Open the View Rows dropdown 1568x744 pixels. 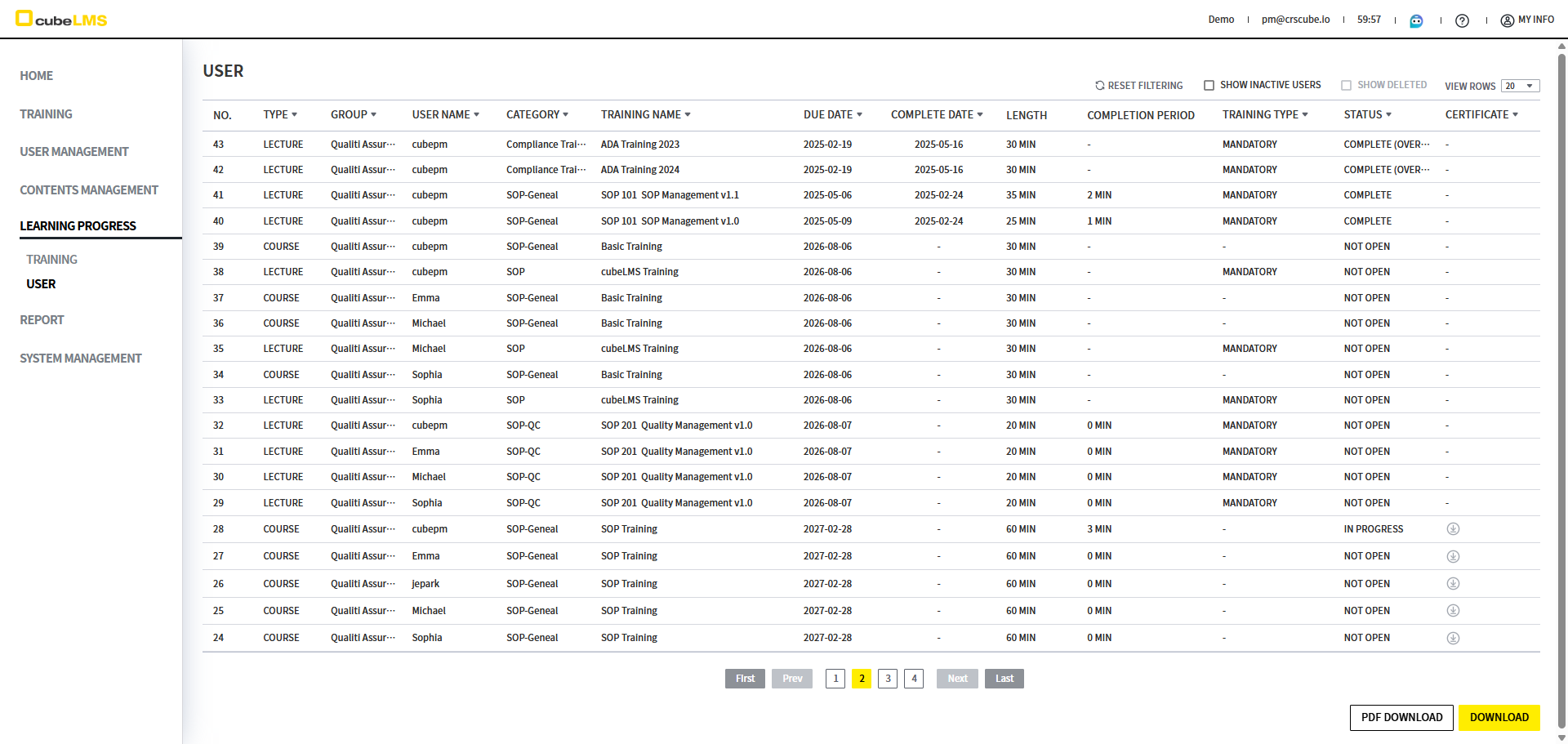(x=1520, y=86)
